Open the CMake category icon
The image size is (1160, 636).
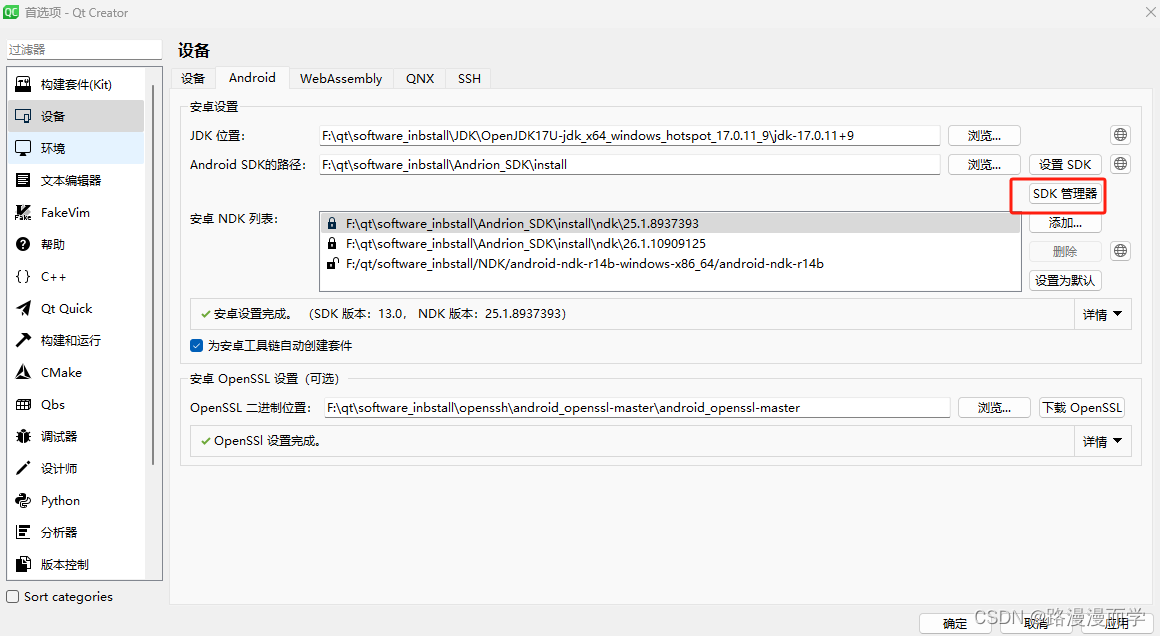coord(24,372)
